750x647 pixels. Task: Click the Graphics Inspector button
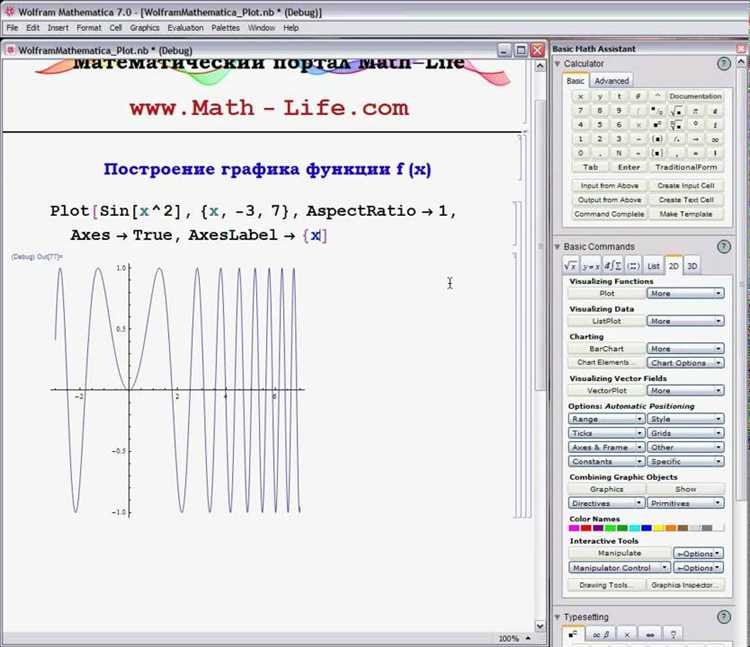tap(685, 585)
